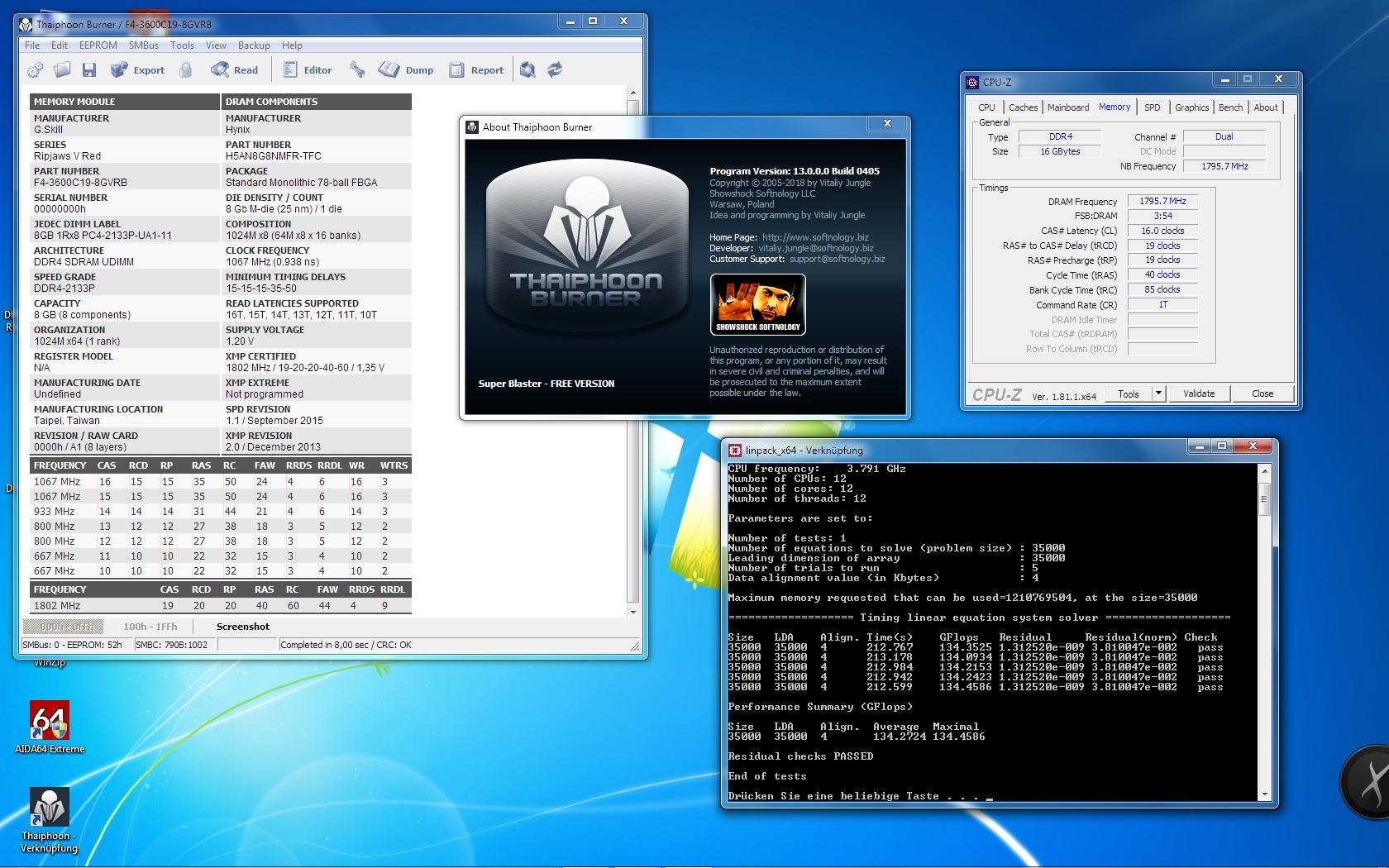Image resolution: width=1389 pixels, height=868 pixels.
Task: Click the wrench tool icon
Action: point(357,70)
